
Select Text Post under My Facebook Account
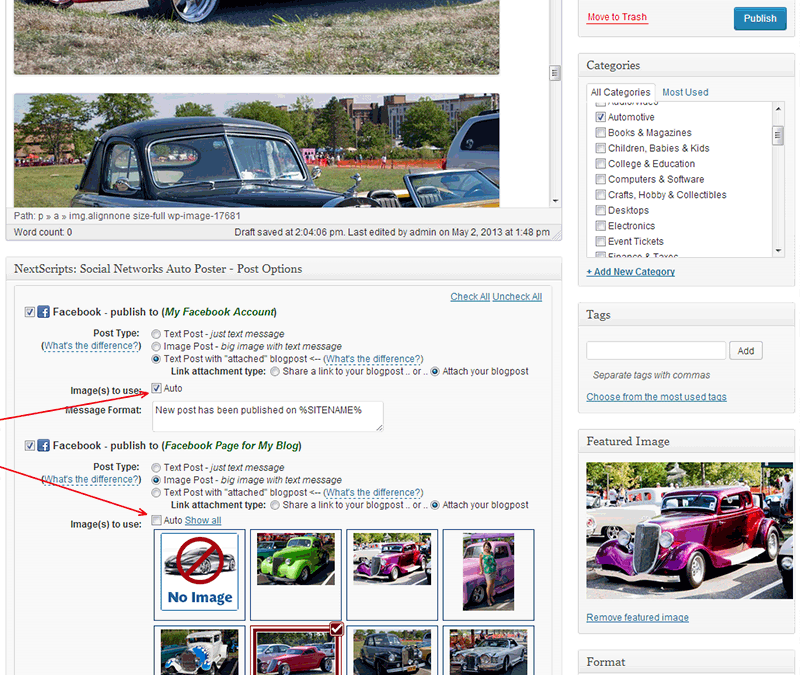(x=156, y=334)
